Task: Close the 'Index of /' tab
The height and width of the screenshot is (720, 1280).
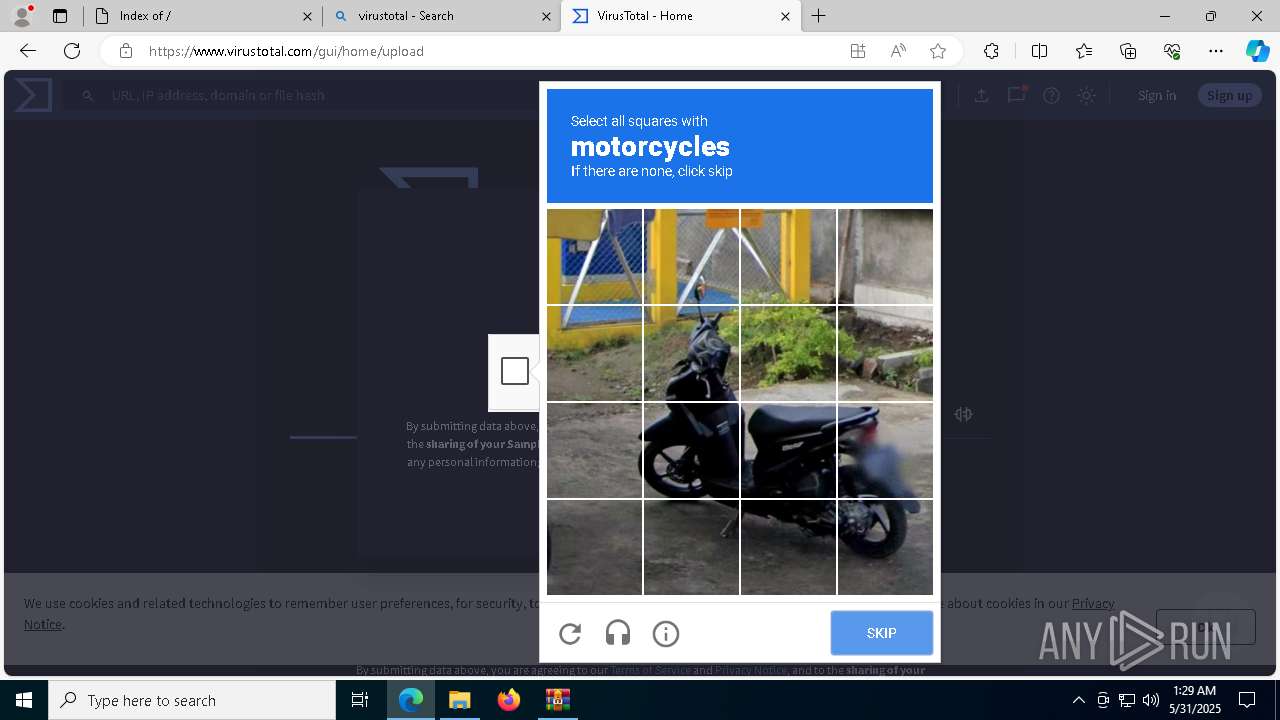Action: click(x=307, y=16)
